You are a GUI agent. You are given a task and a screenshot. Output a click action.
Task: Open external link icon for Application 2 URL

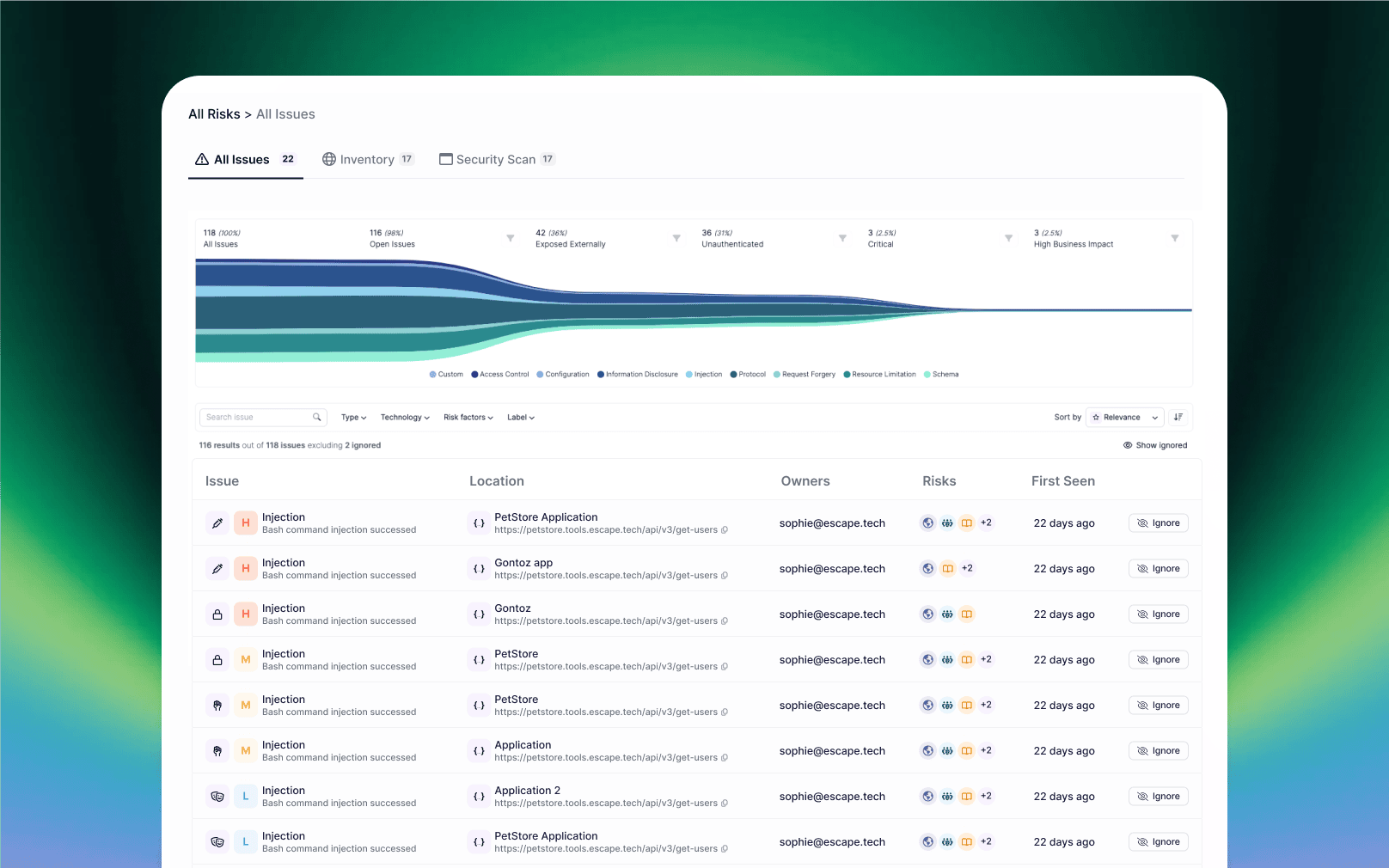[725, 804]
